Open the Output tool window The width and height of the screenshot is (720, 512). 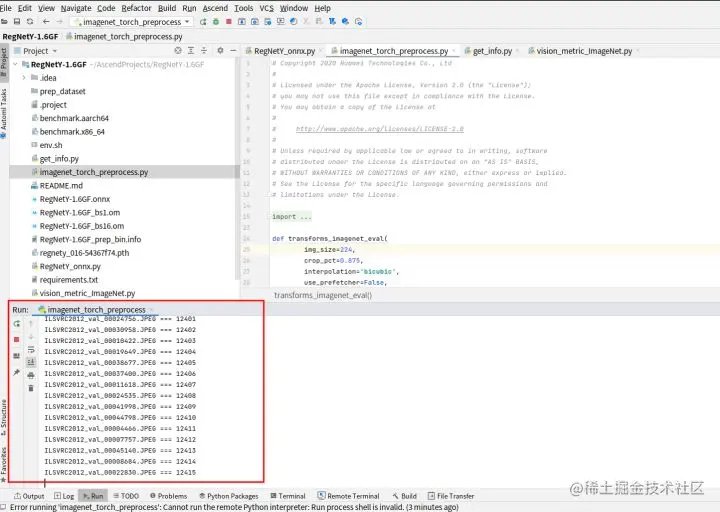point(29,496)
